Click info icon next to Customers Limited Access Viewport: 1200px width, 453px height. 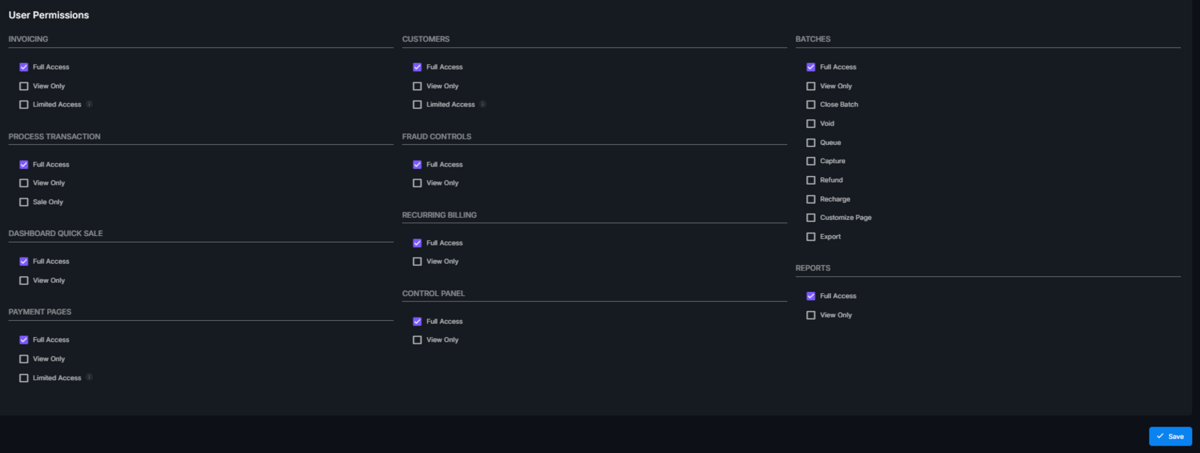pos(483,104)
